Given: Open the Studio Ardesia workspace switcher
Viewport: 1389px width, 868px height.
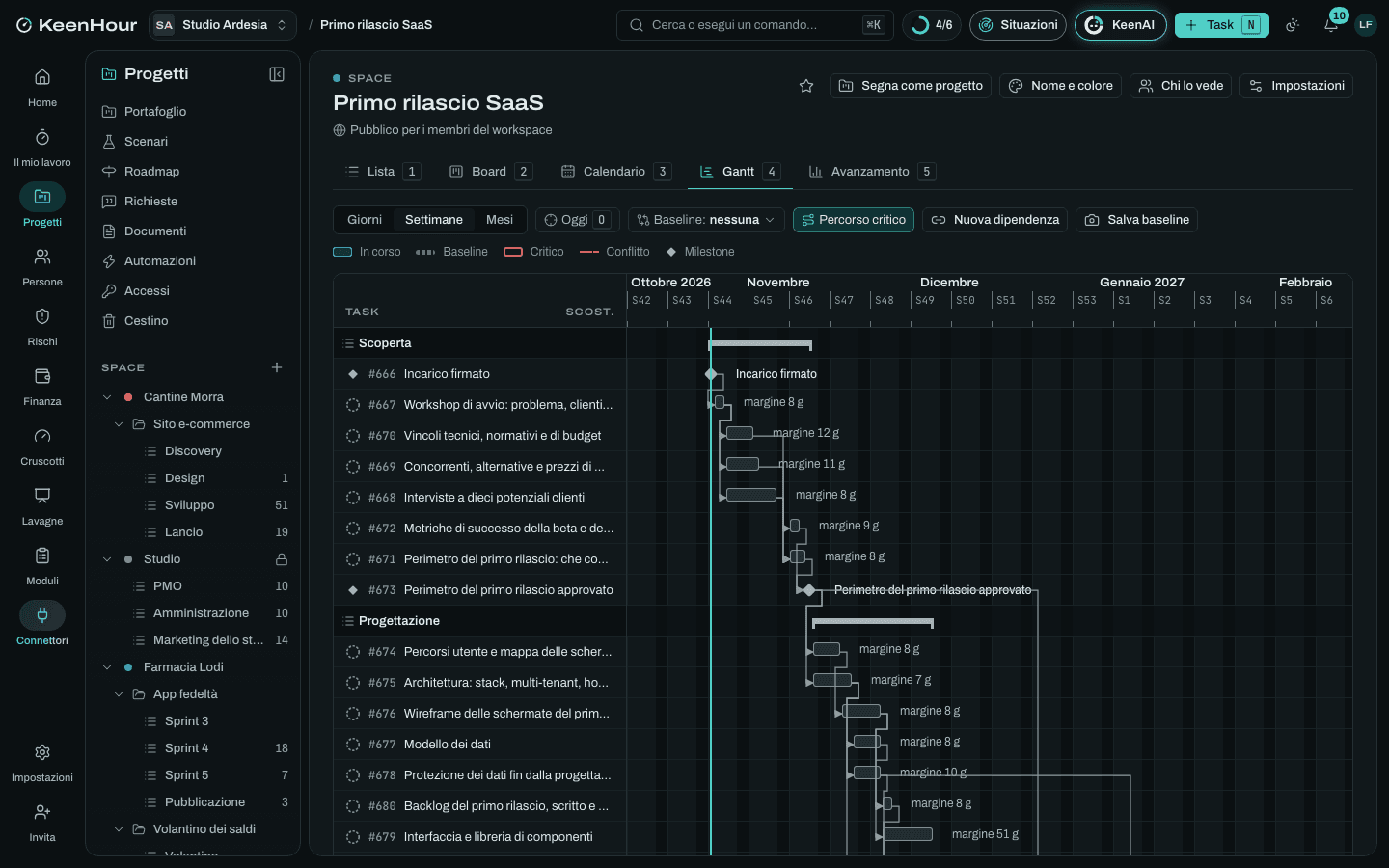Looking at the screenshot, I should point(223,25).
